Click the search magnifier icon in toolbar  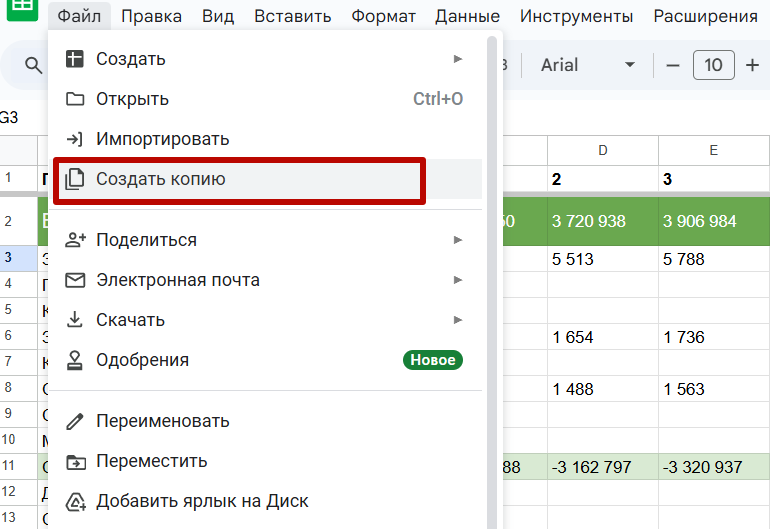(34, 66)
